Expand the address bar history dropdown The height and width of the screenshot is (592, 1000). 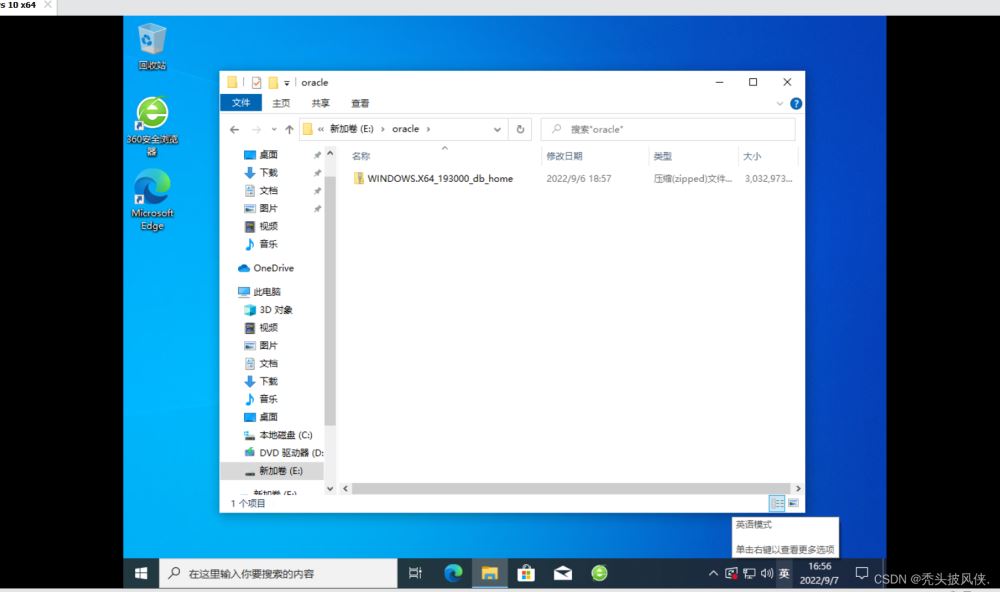pos(498,129)
